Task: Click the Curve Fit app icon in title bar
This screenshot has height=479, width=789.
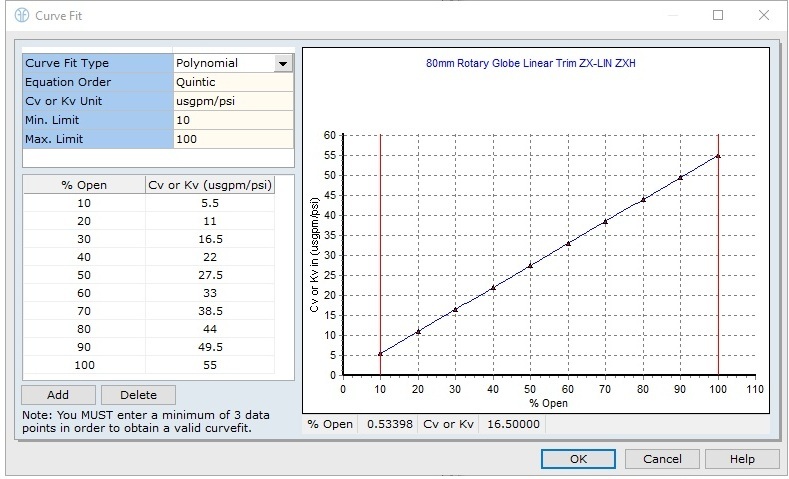Action: 22,16
